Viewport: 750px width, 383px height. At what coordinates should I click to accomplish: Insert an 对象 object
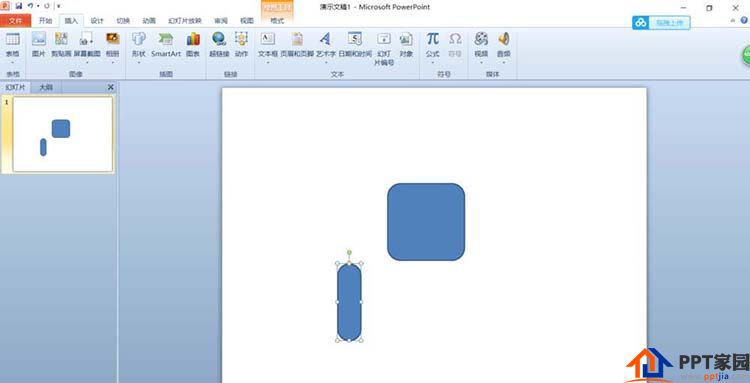point(406,44)
